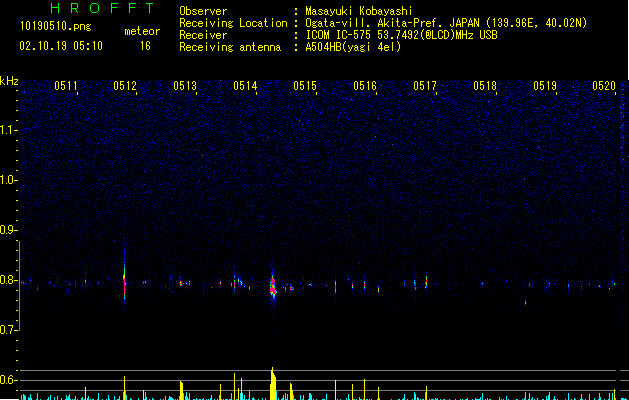The image size is (629, 400).
Task: Click the frequency 53.7492(@LCD)MHz USB
Action: [437, 35]
